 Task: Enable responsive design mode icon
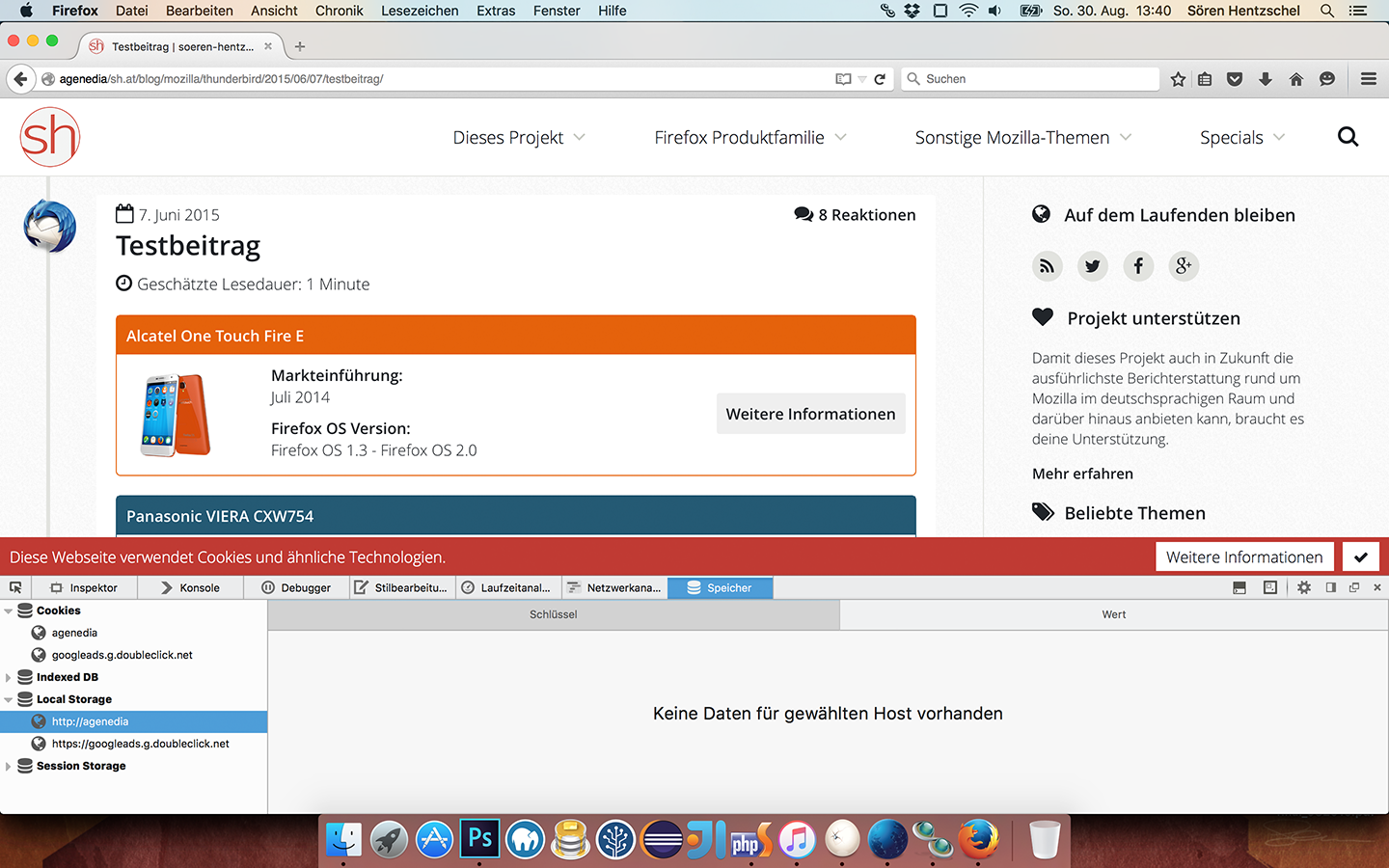pos(1270,587)
